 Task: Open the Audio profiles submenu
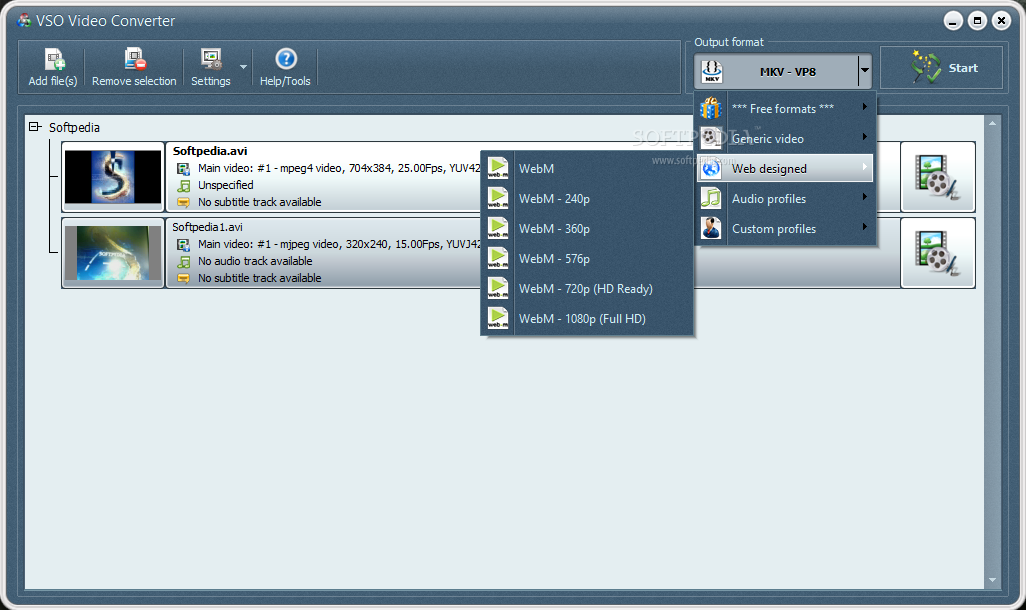click(x=785, y=199)
